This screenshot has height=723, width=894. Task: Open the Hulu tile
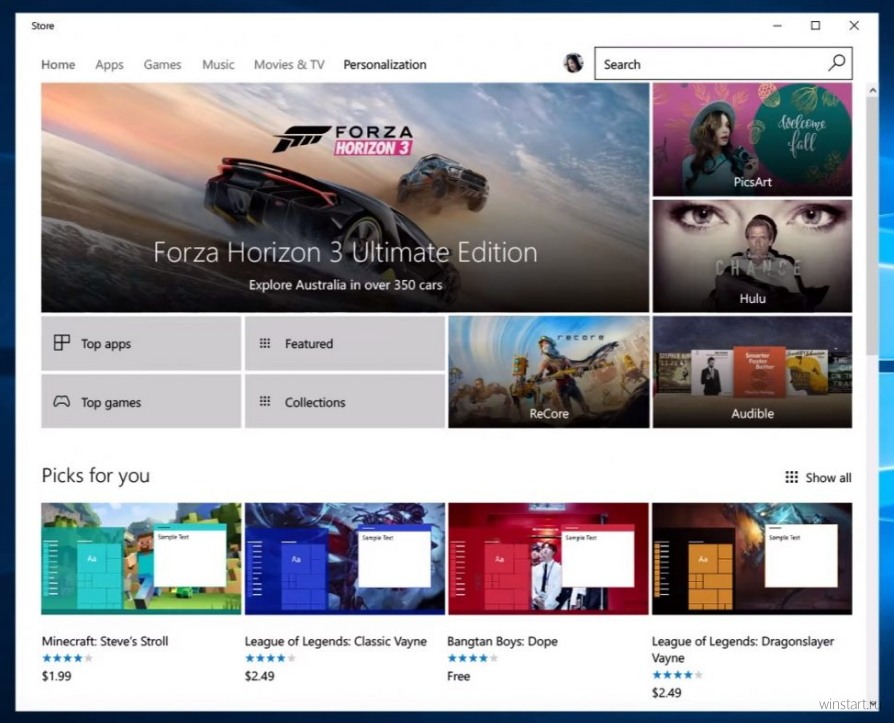point(752,255)
